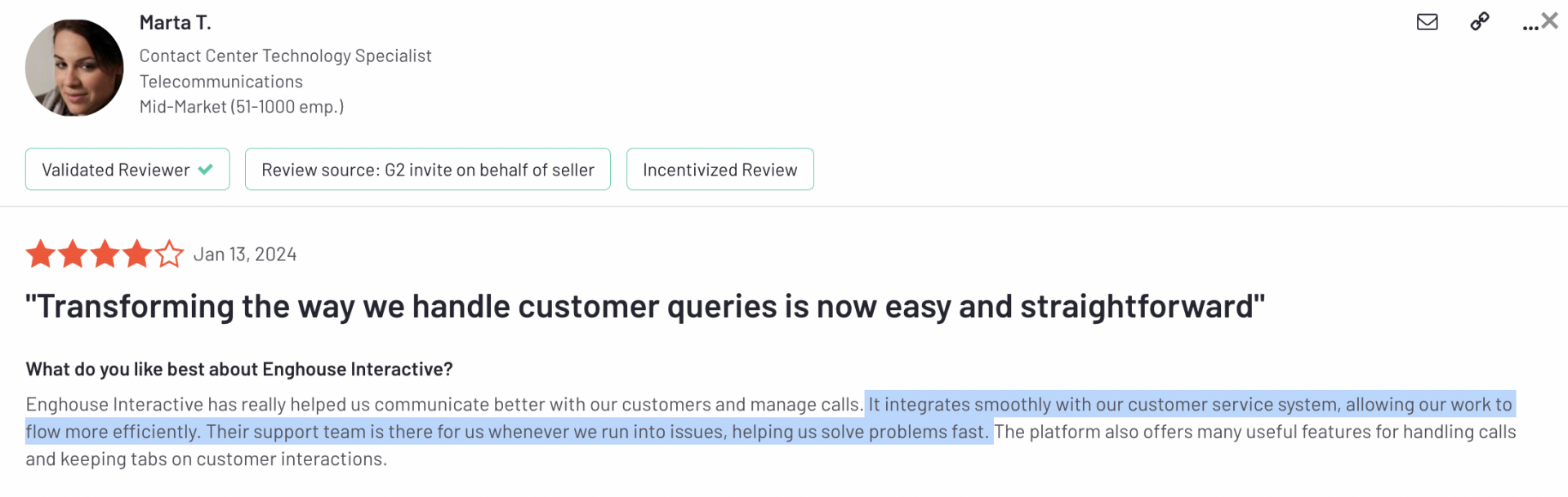Click the third filled rating star
The image size is (1568, 497).
point(105,255)
